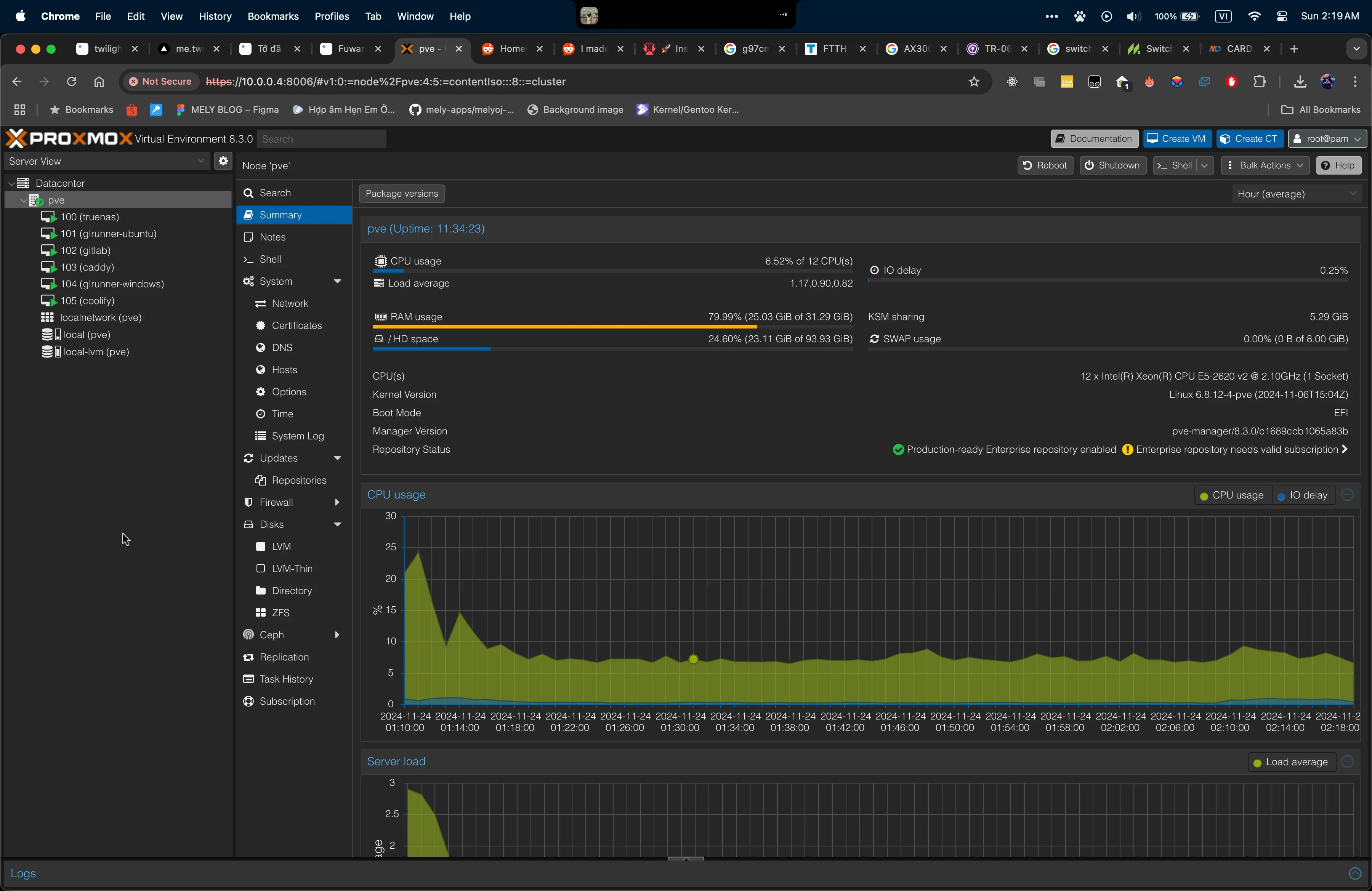Expand the Shell button dropdown arrow

coord(1204,165)
